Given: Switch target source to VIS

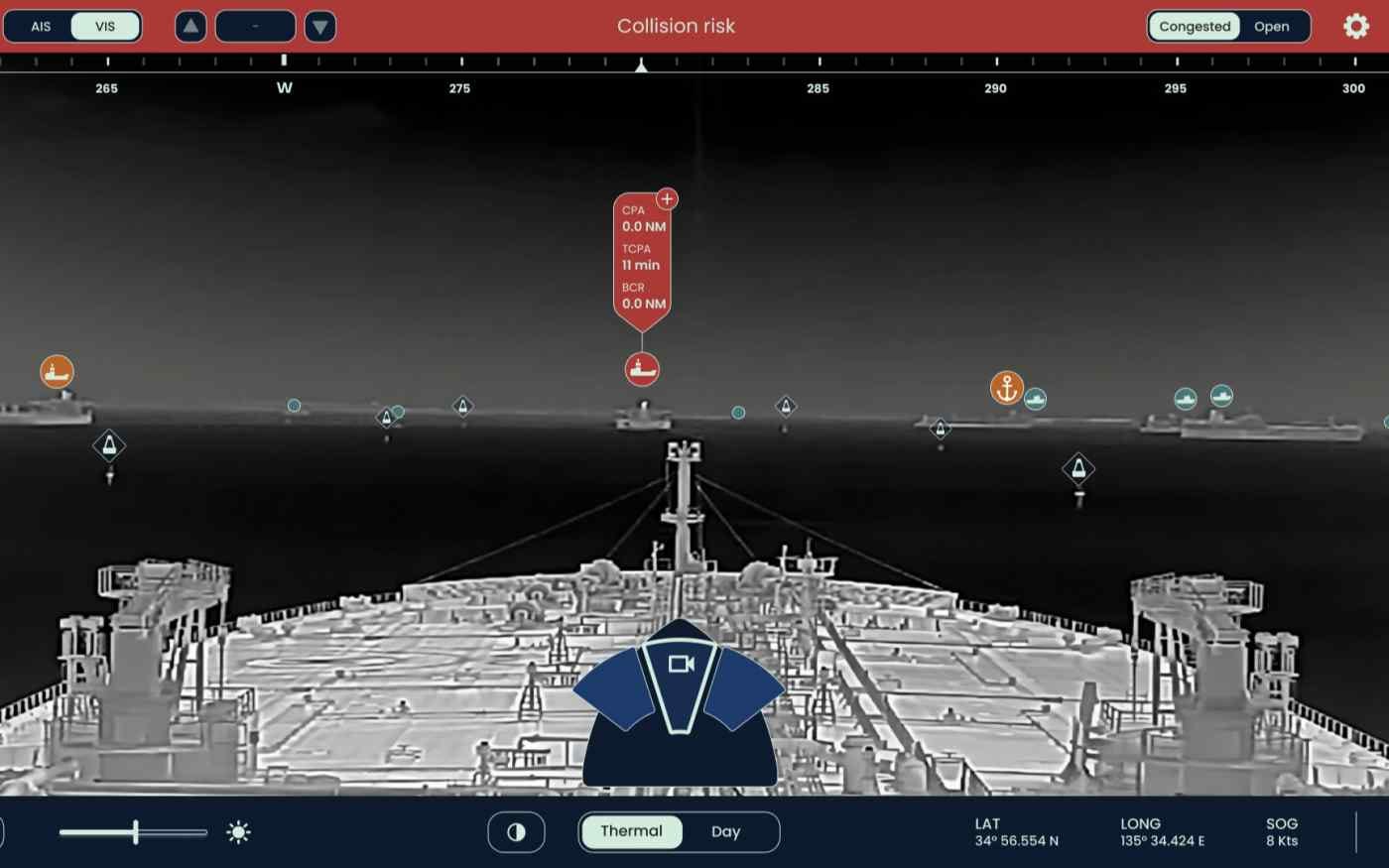Looking at the screenshot, I should point(105,27).
